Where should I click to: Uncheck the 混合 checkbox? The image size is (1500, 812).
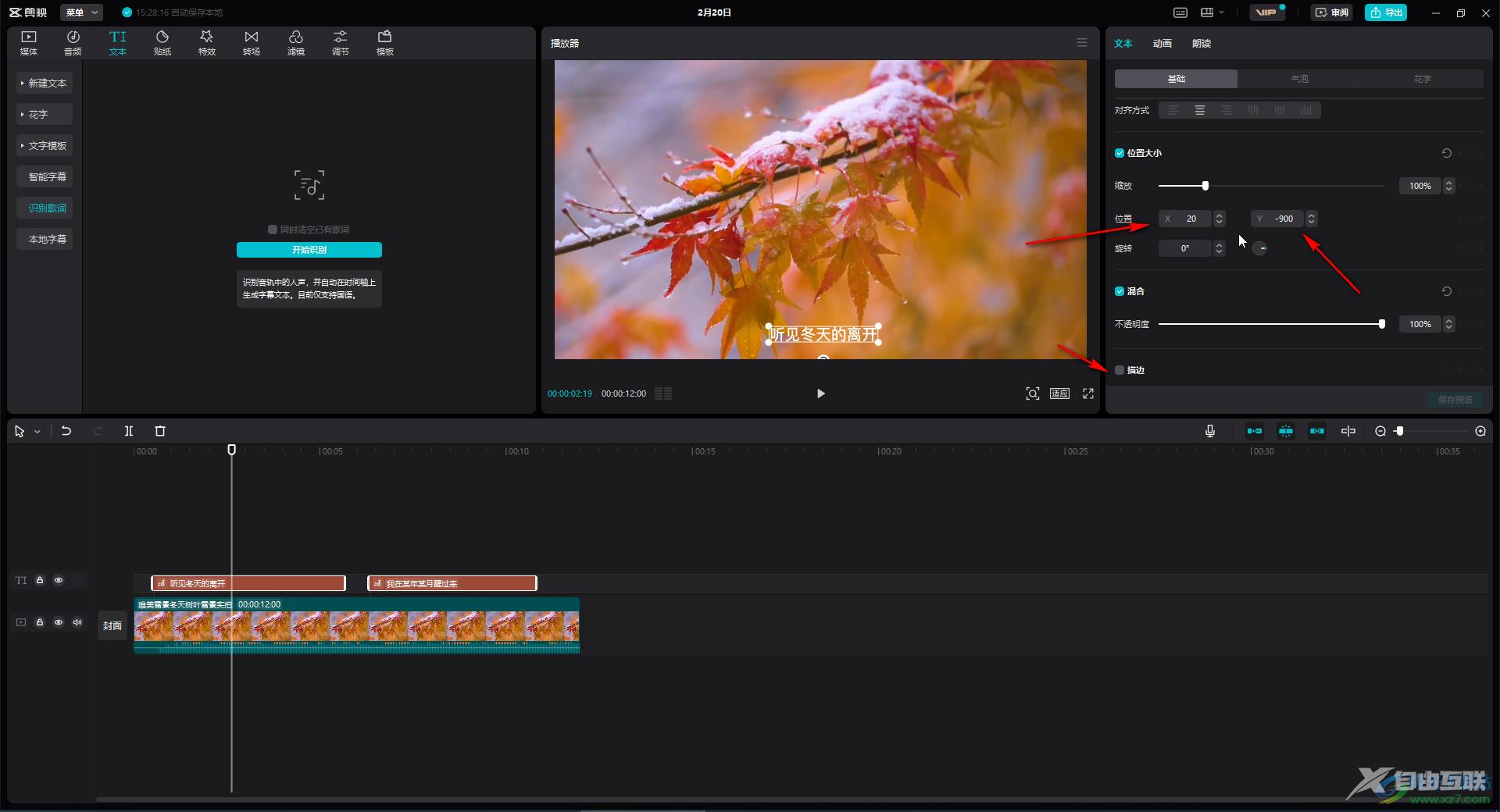coord(1120,291)
